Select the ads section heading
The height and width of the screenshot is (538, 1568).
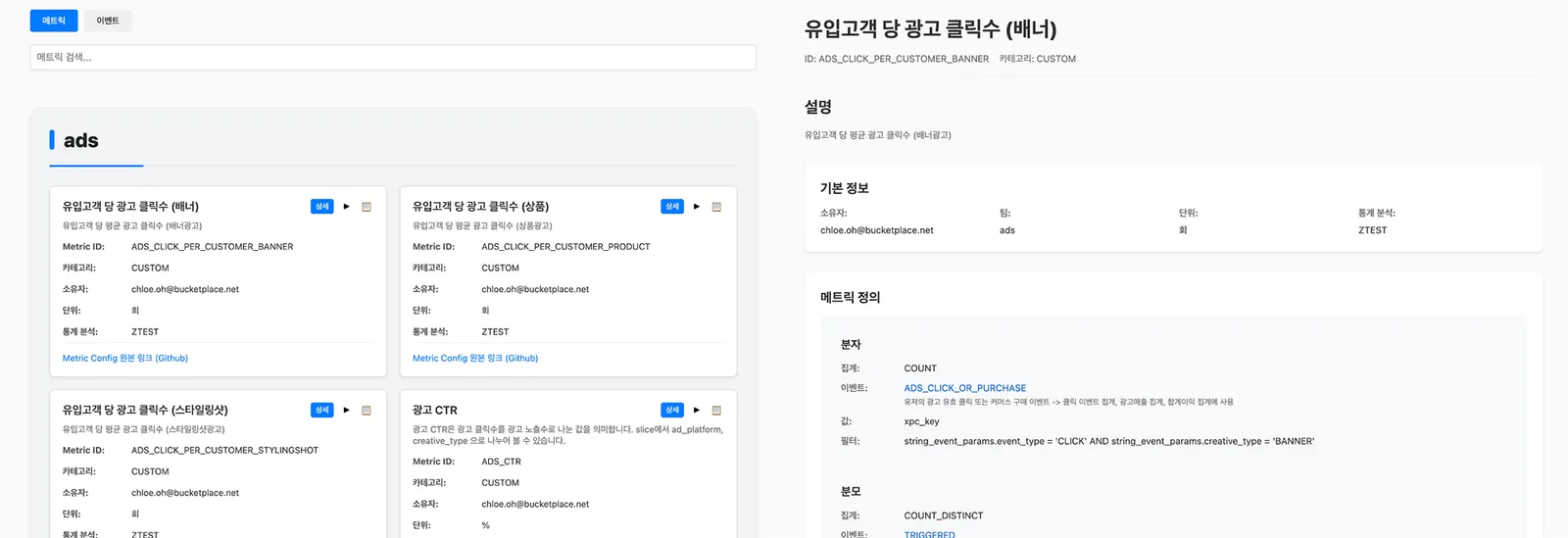click(81, 140)
